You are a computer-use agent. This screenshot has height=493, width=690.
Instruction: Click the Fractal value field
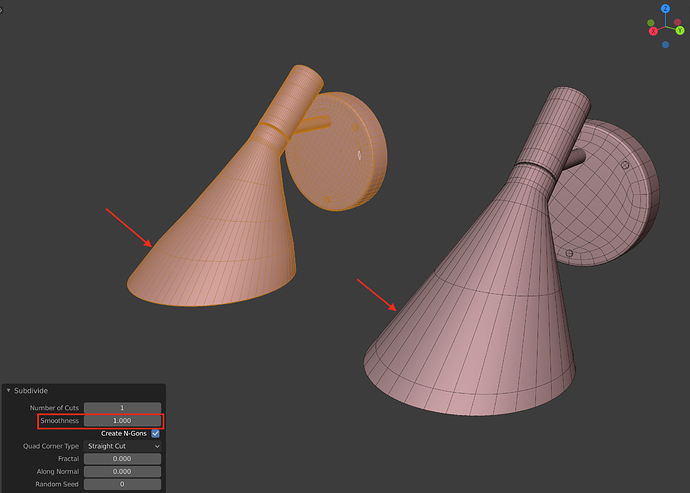tap(122, 459)
